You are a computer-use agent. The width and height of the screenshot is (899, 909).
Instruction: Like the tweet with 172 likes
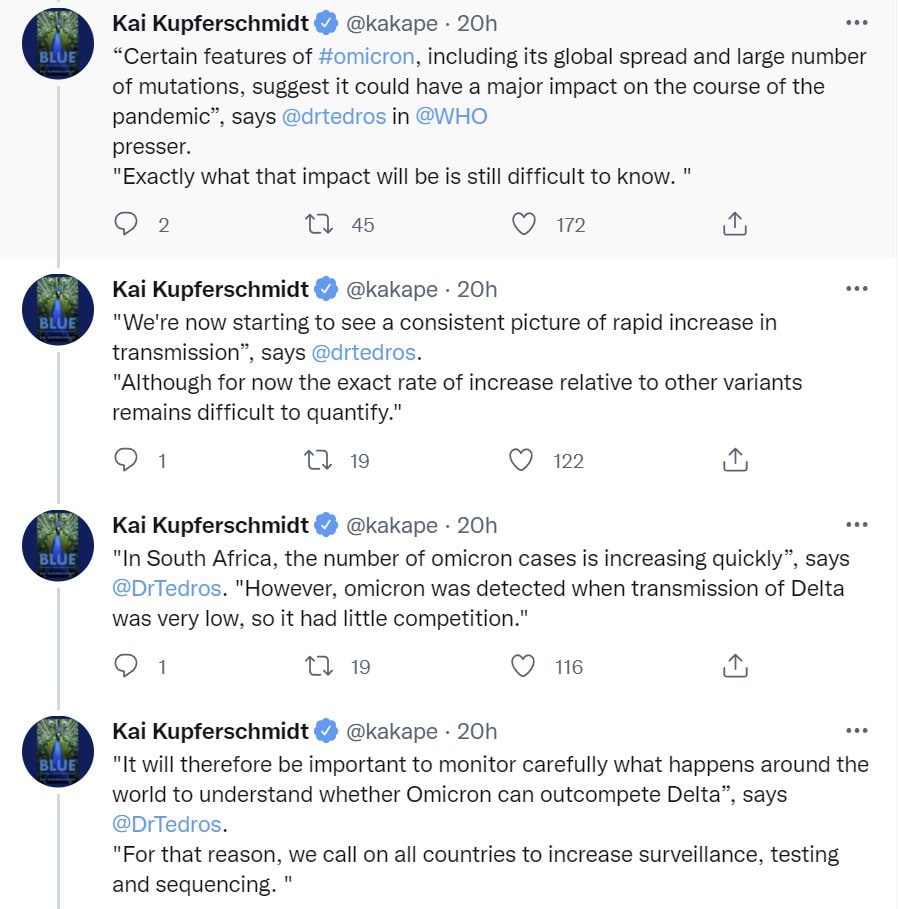point(523,224)
